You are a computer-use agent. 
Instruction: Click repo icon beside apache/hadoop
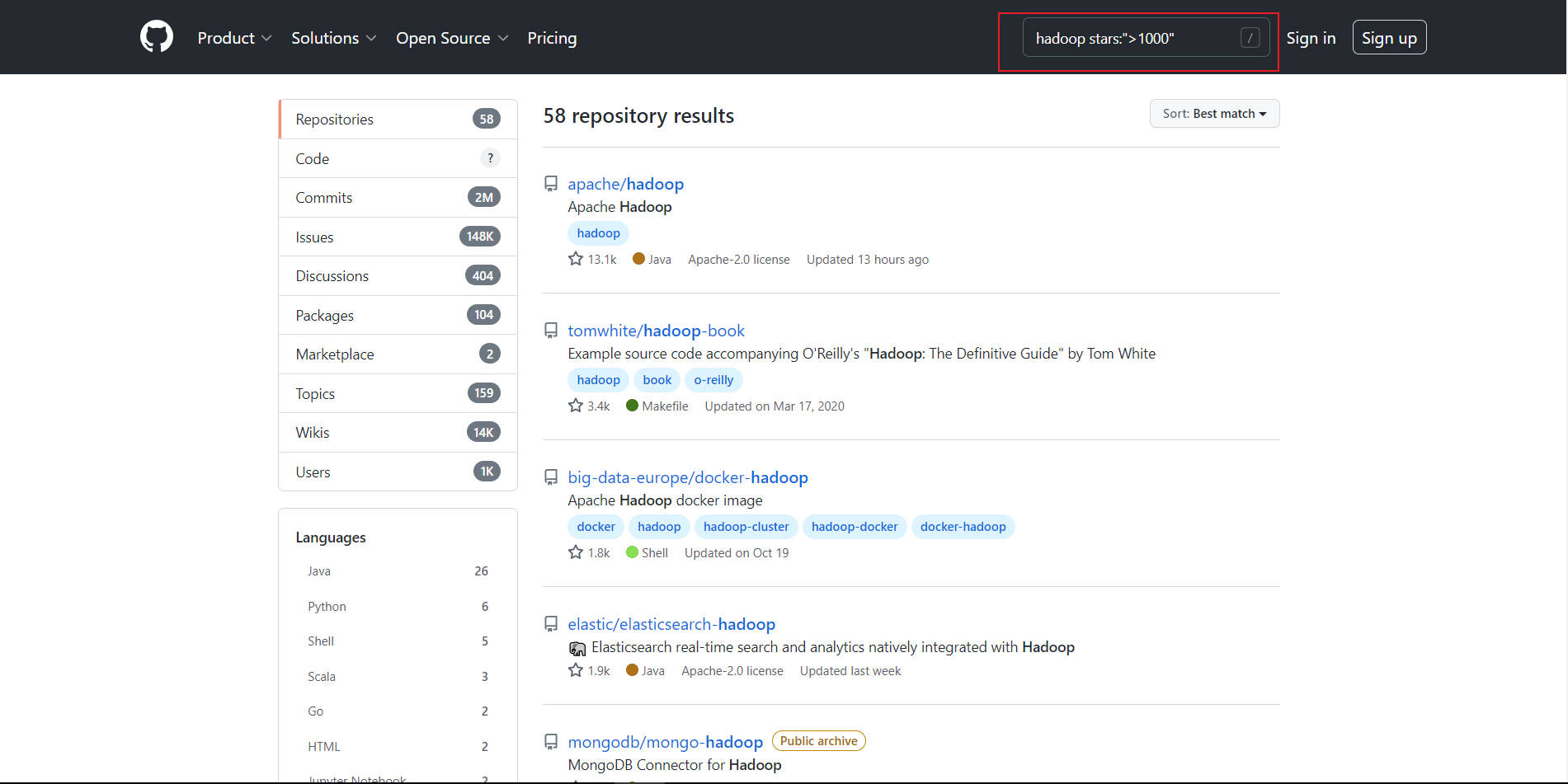click(x=551, y=184)
